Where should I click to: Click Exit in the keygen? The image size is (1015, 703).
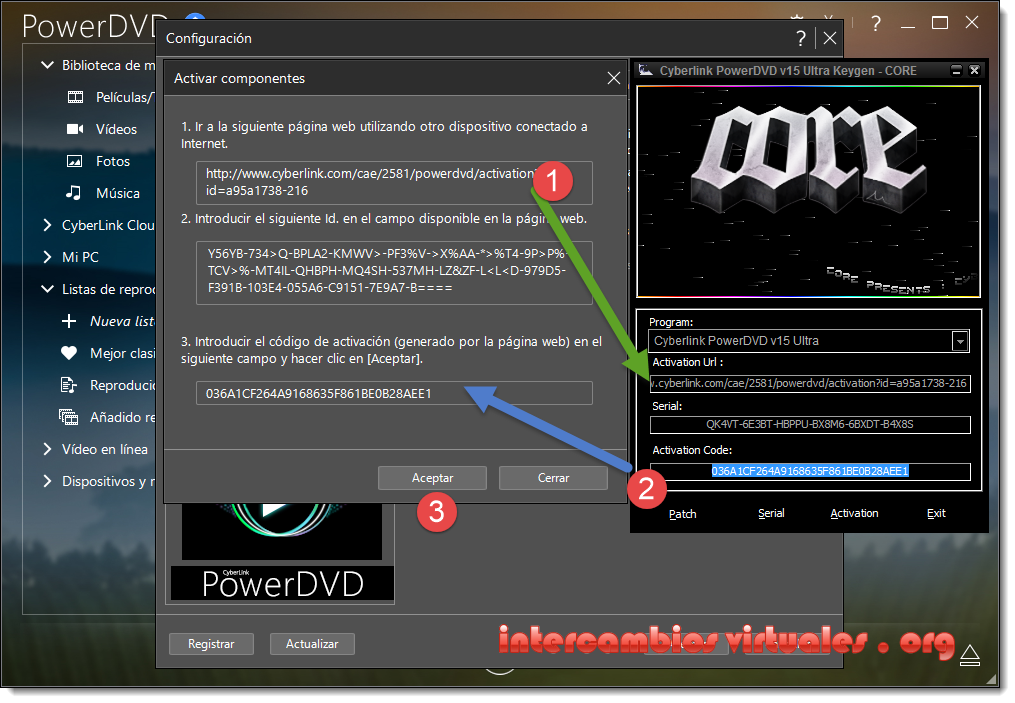point(936,513)
